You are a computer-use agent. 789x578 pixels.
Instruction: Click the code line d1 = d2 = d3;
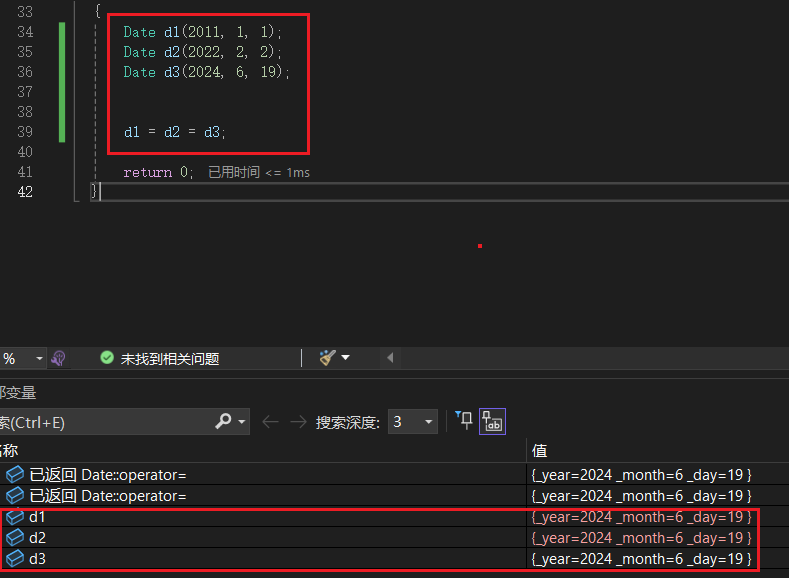click(x=175, y=132)
